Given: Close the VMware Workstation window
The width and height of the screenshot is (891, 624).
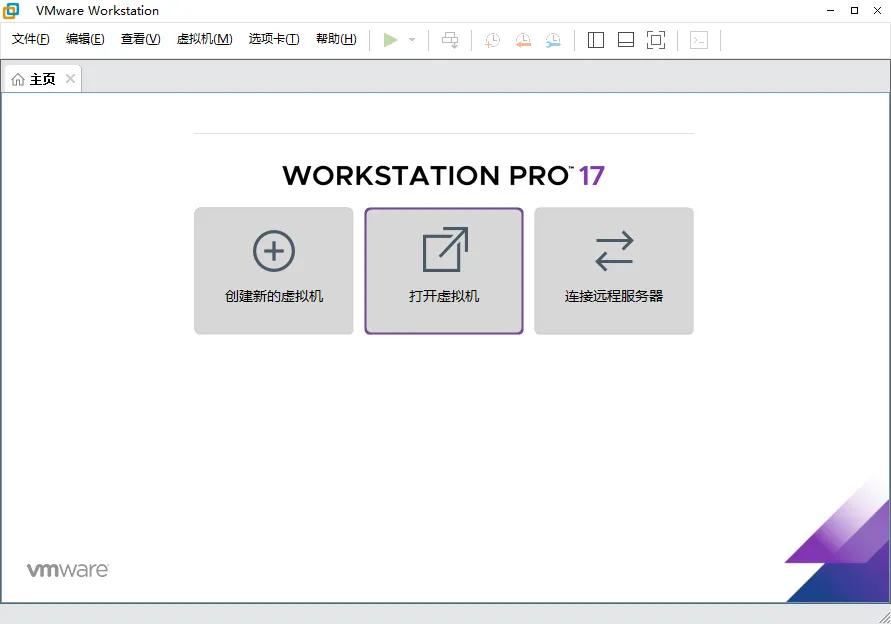Looking at the screenshot, I should [877, 10].
